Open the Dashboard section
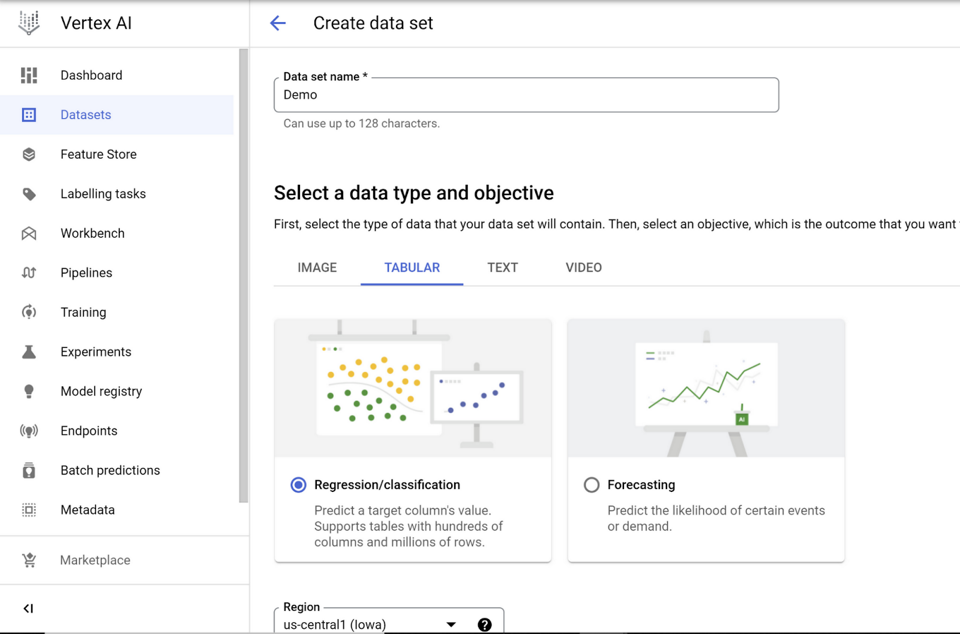960x634 pixels. pos(91,75)
